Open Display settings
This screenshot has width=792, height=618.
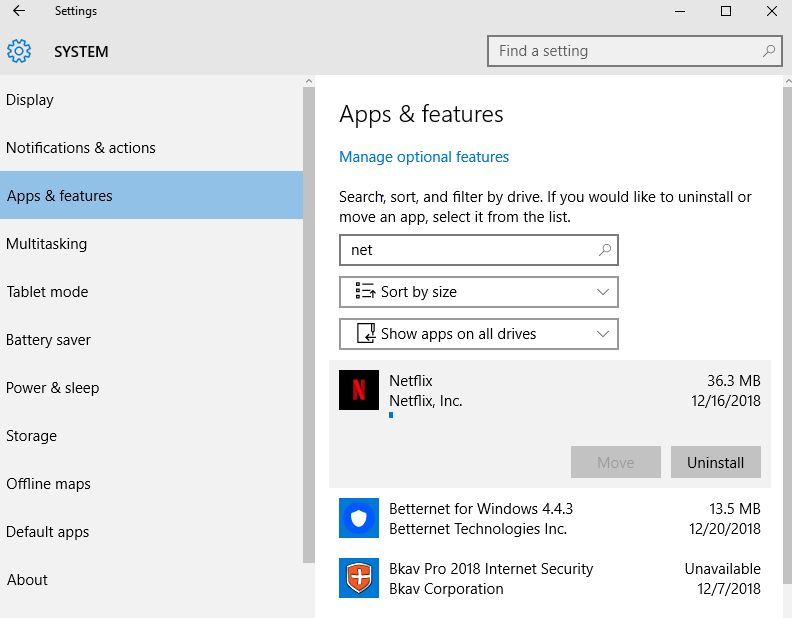pos(152,99)
